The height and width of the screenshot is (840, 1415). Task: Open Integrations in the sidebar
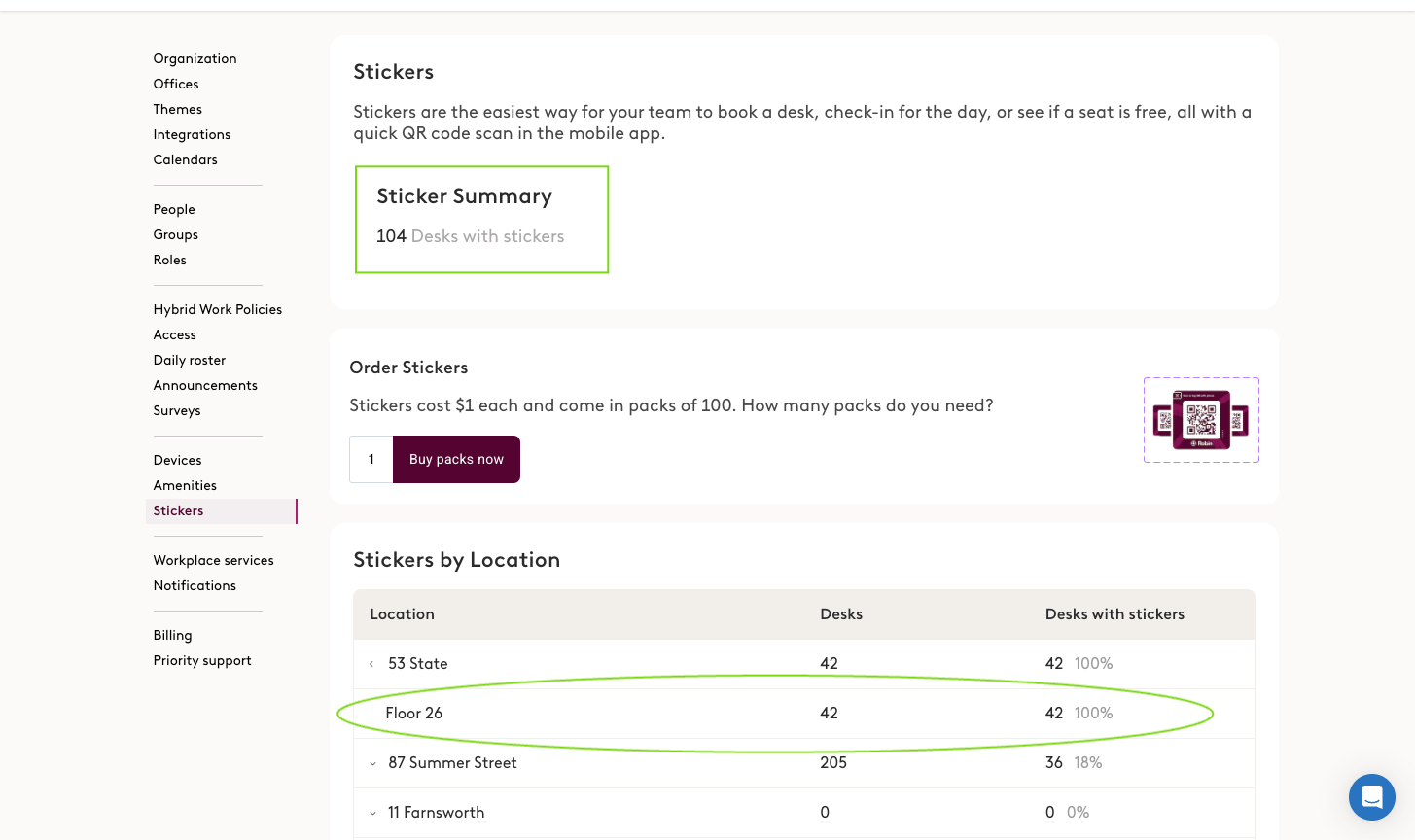(x=192, y=134)
